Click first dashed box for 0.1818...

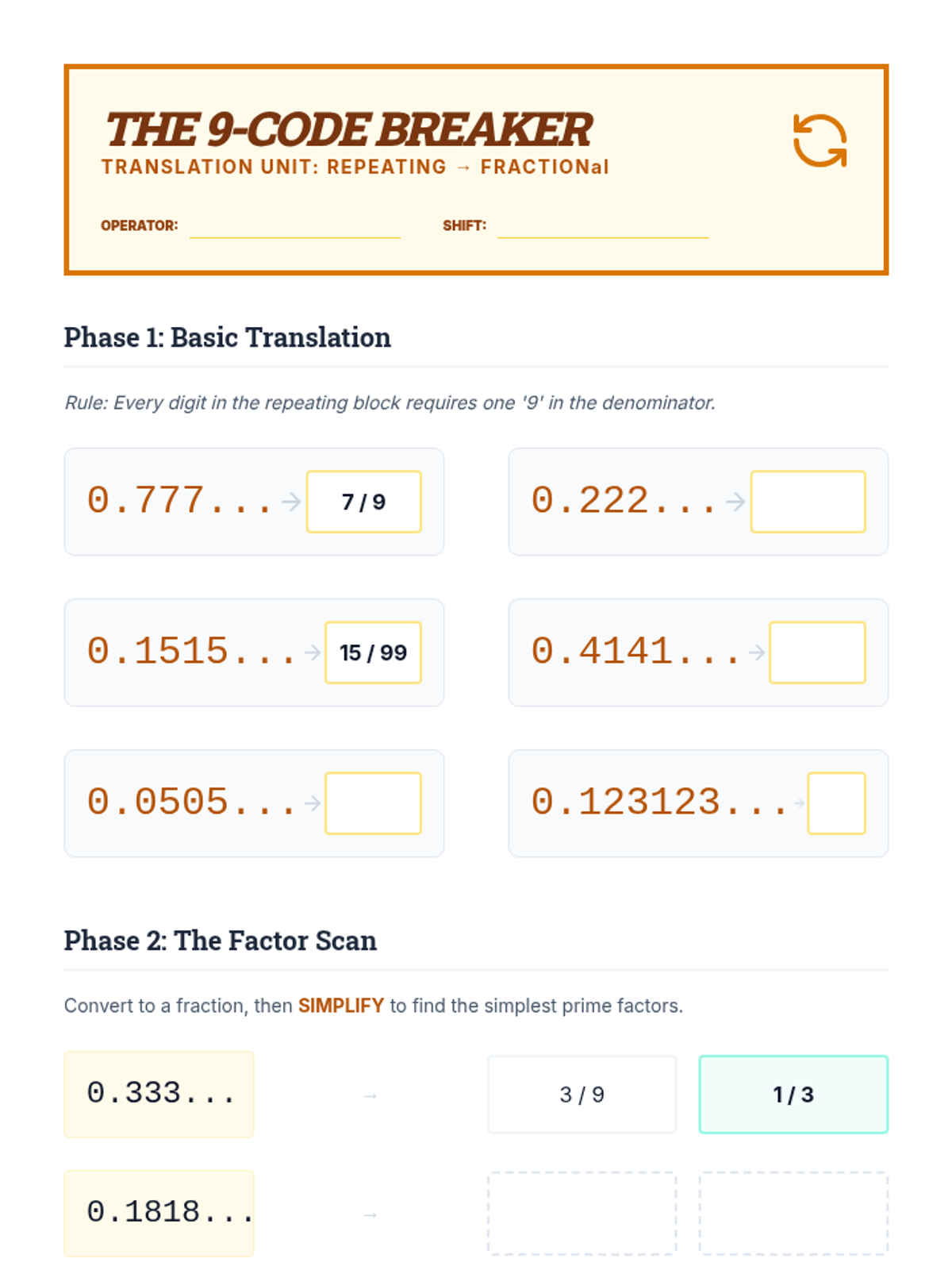(582, 1214)
